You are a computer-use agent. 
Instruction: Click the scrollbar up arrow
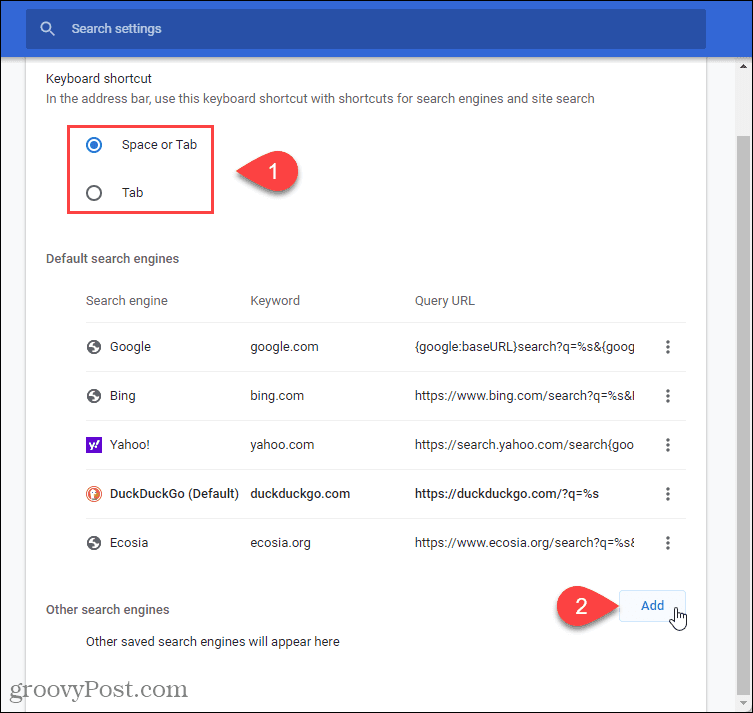tap(743, 66)
